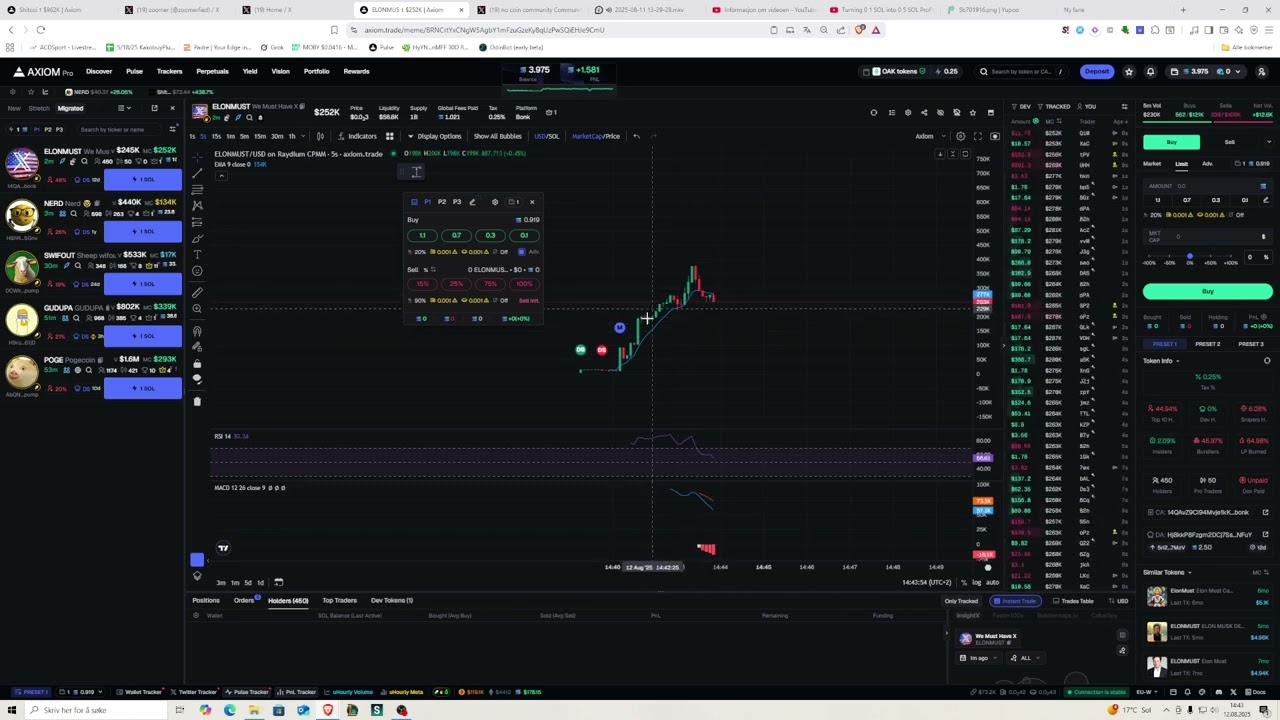This screenshot has height=720, width=1280.
Task: Select the text annotation tool
Action: click(x=197, y=254)
